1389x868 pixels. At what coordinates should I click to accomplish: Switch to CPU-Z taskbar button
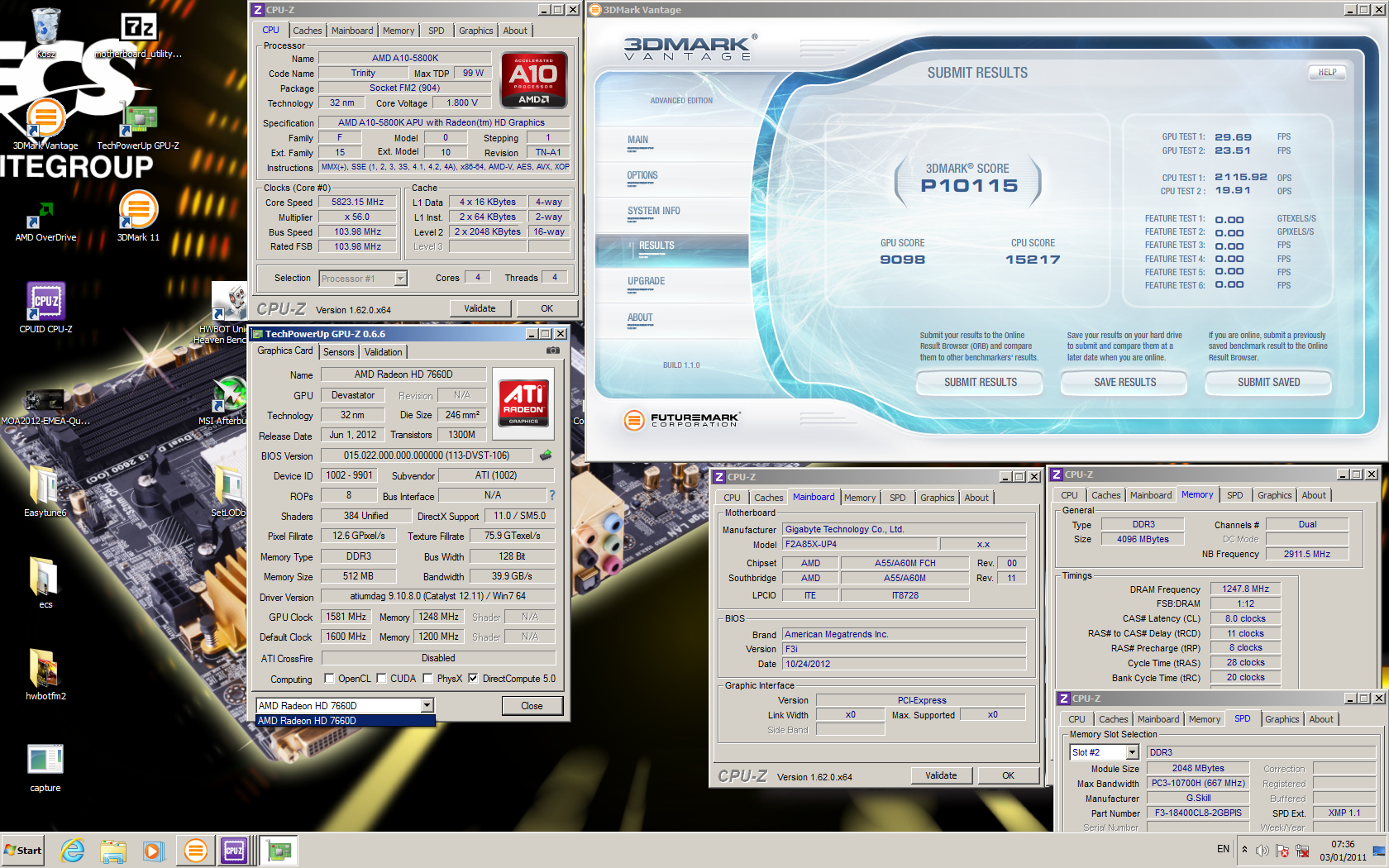pos(234,851)
